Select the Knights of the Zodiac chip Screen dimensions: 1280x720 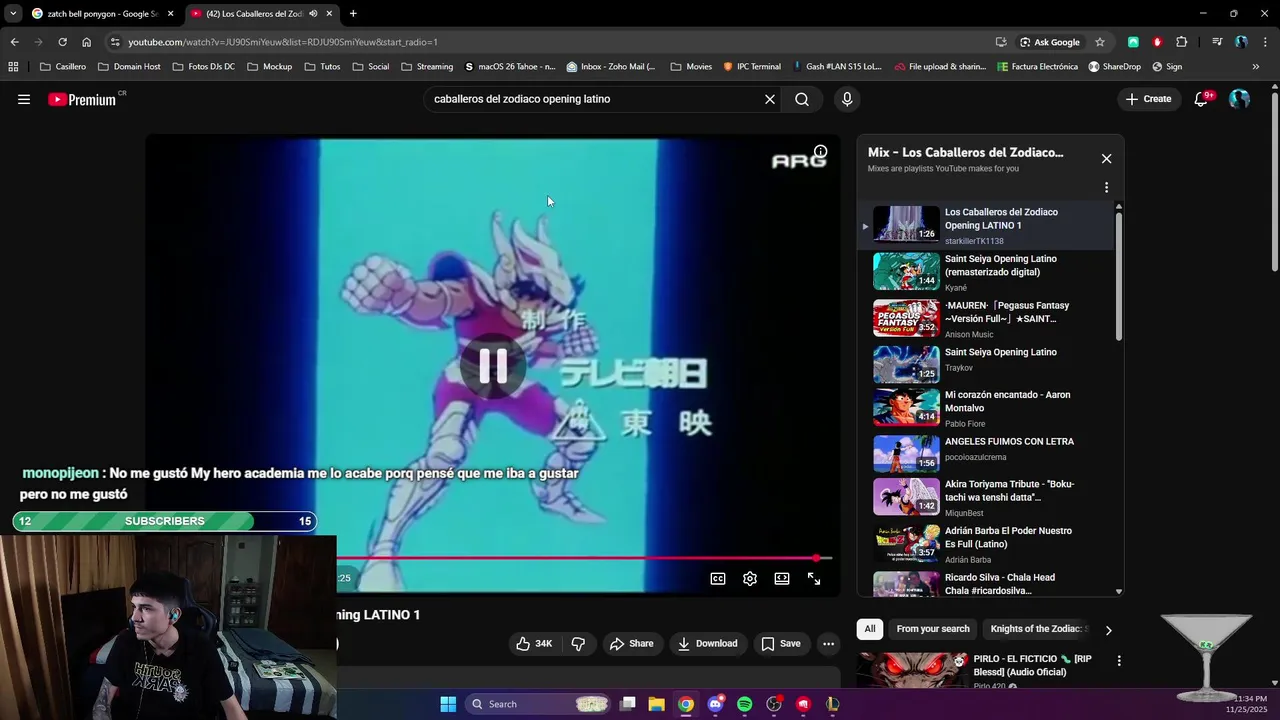[x=1036, y=629]
